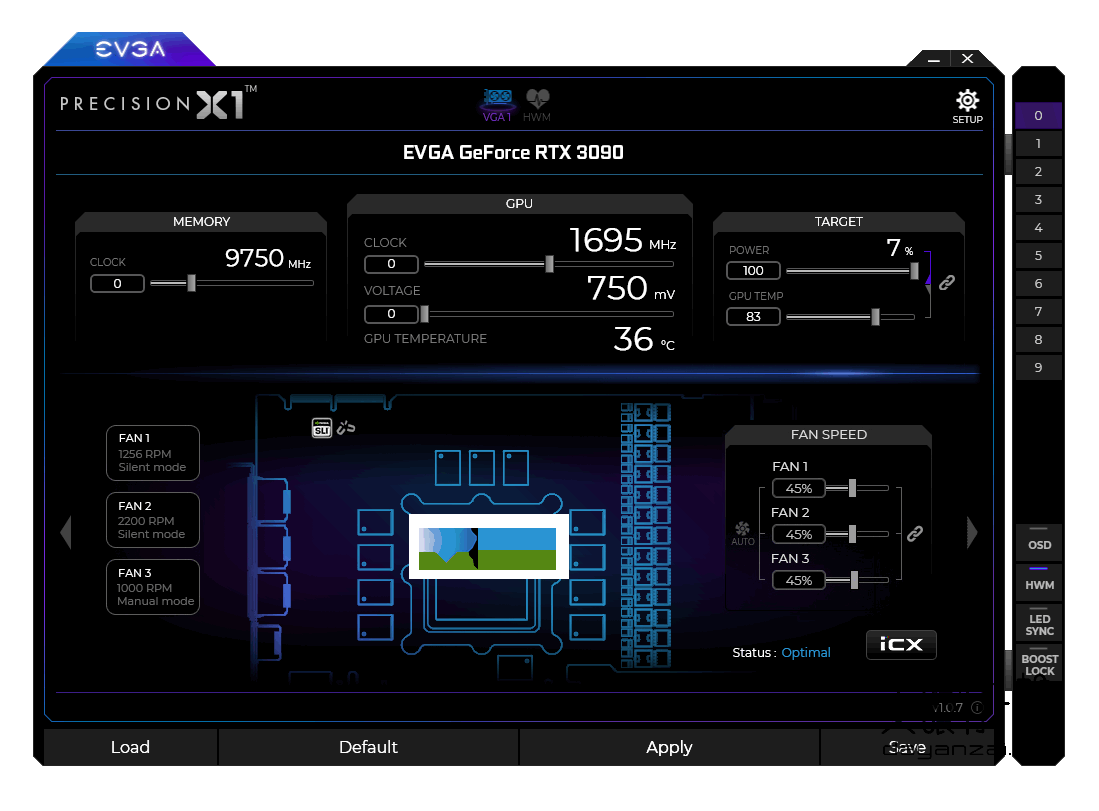Screen dimensions: 1099x811
Task: Select profile slot 2
Action: click(x=1038, y=172)
